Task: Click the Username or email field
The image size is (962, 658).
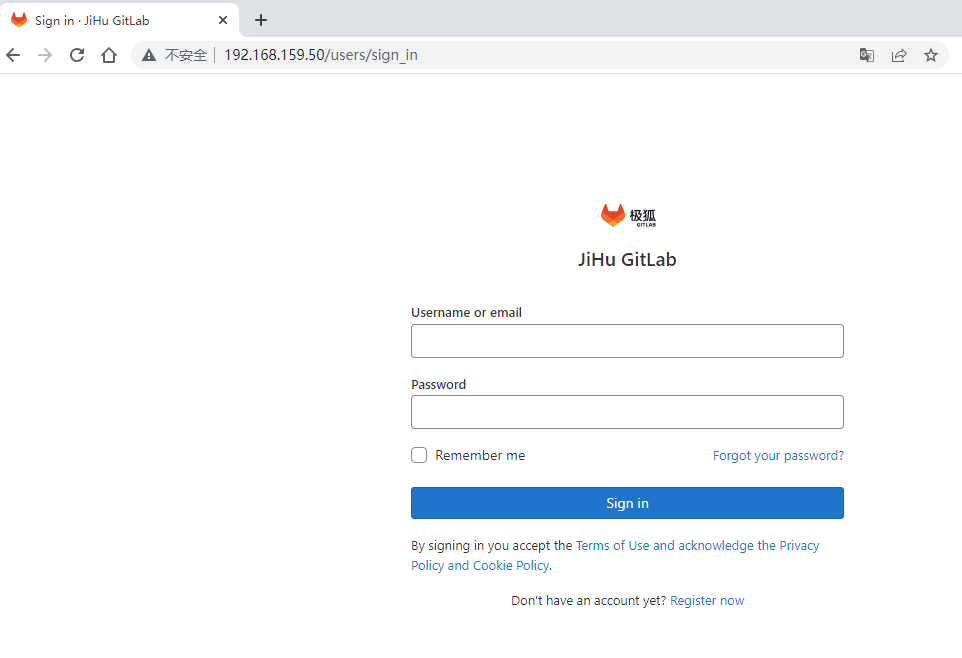Action: [x=627, y=341]
